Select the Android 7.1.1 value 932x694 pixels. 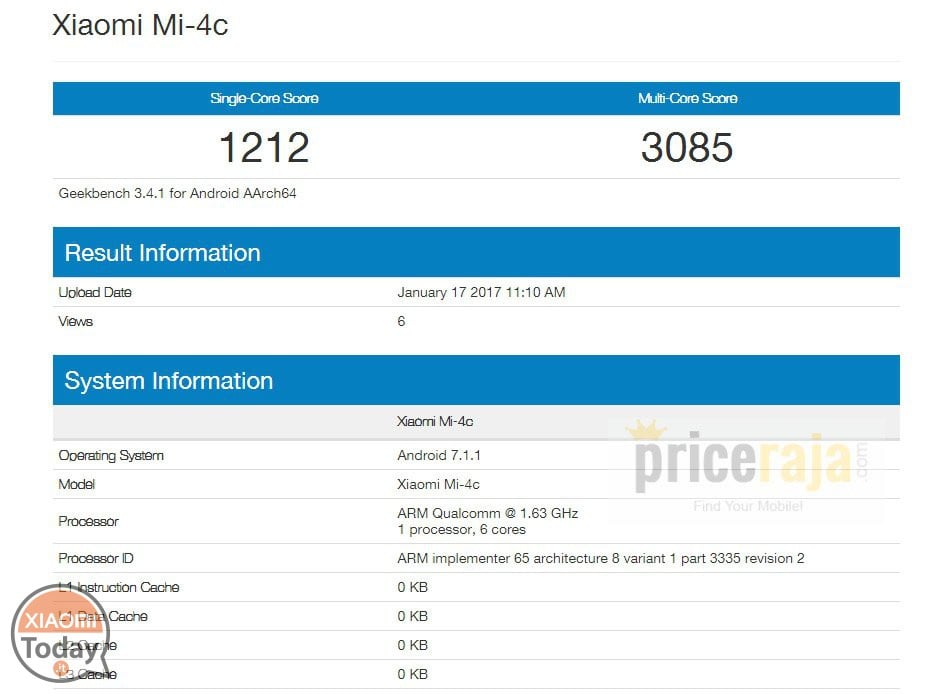[439, 456]
